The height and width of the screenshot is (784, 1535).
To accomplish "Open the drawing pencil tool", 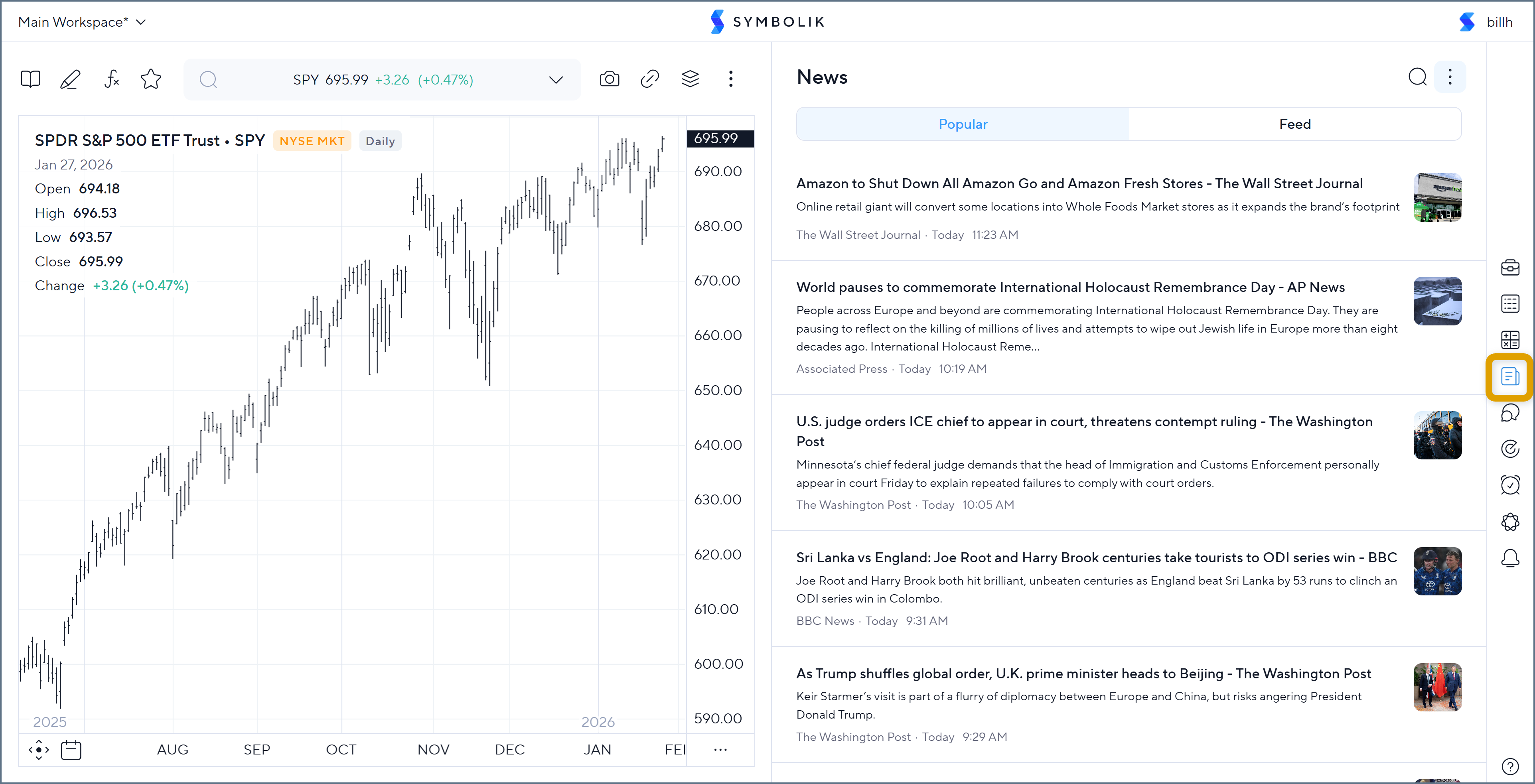I will (70, 79).
